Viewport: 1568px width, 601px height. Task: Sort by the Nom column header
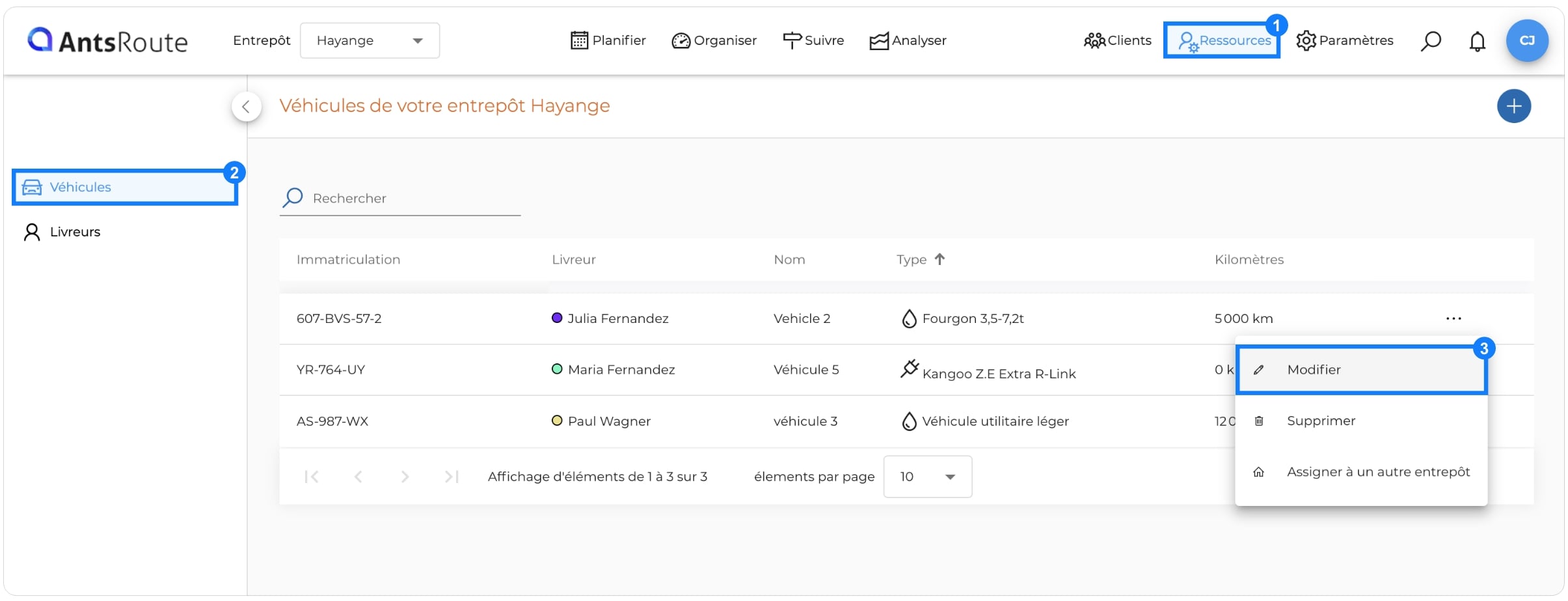(x=789, y=260)
